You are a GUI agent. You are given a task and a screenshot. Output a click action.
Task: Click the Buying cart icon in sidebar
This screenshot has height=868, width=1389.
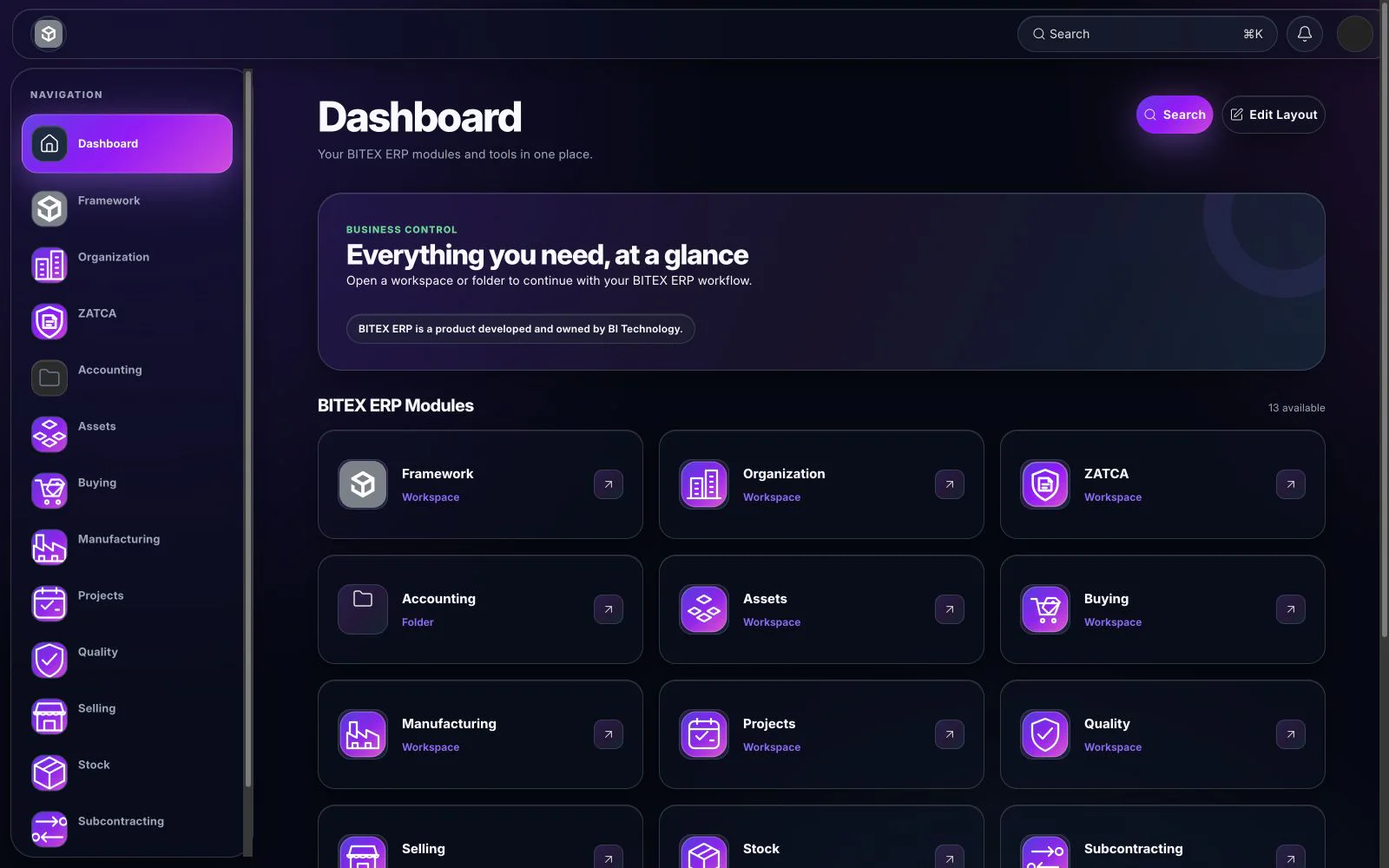49,490
